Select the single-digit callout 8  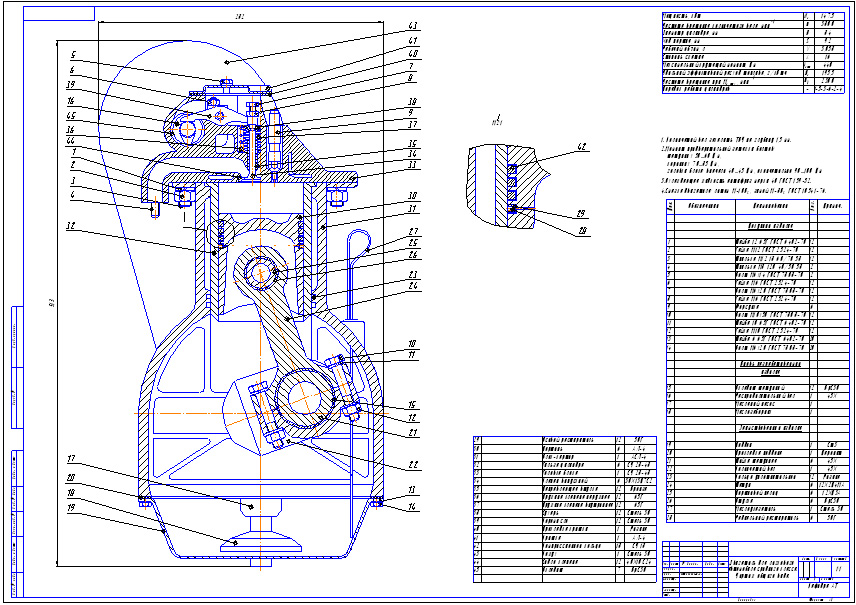click(412, 78)
